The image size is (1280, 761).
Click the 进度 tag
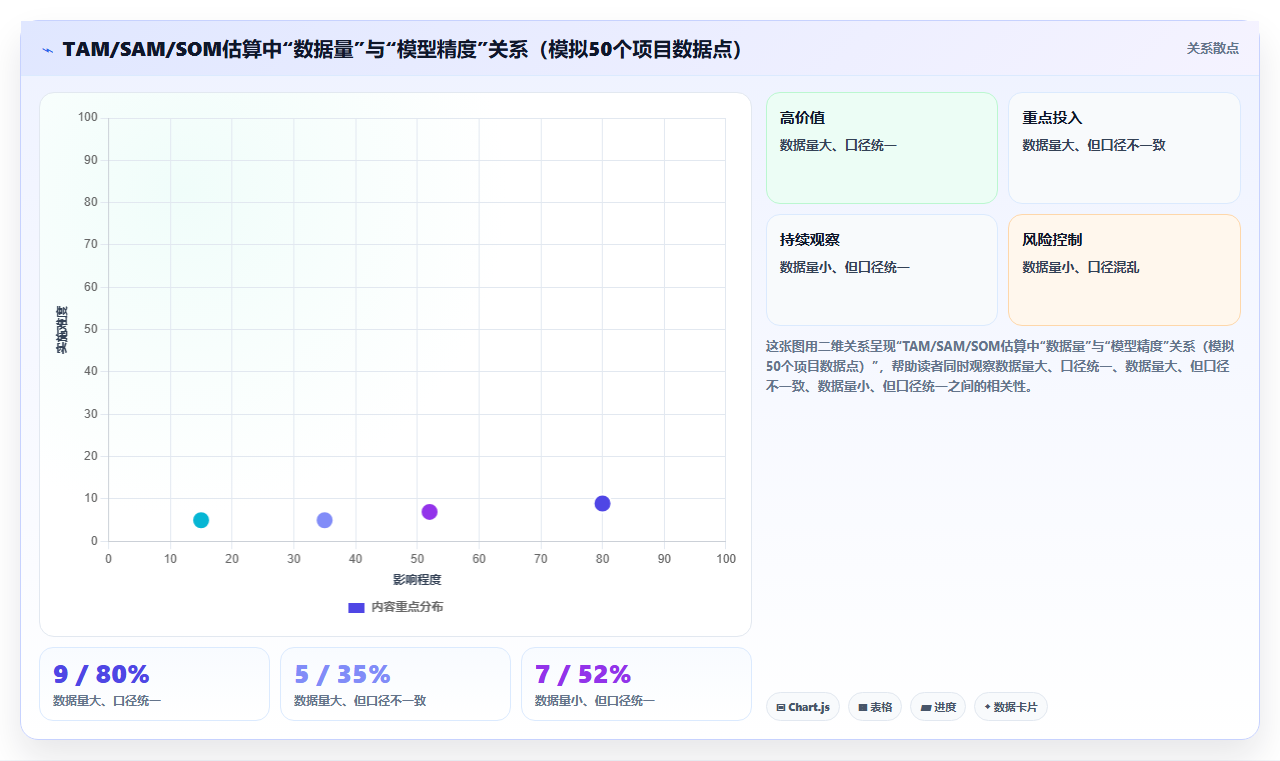(938, 707)
